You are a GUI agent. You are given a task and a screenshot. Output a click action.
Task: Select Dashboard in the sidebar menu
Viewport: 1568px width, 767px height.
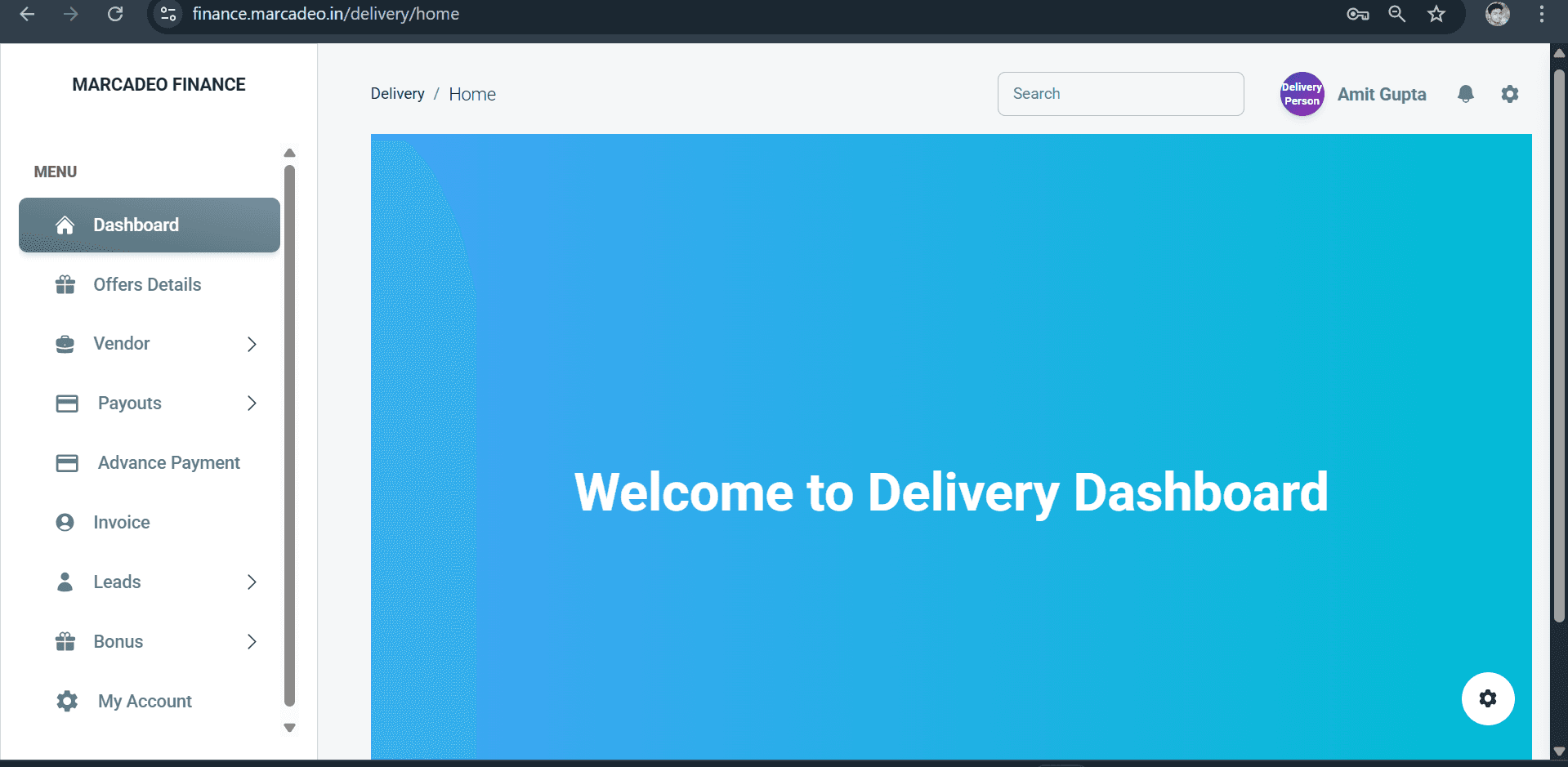[x=150, y=225]
